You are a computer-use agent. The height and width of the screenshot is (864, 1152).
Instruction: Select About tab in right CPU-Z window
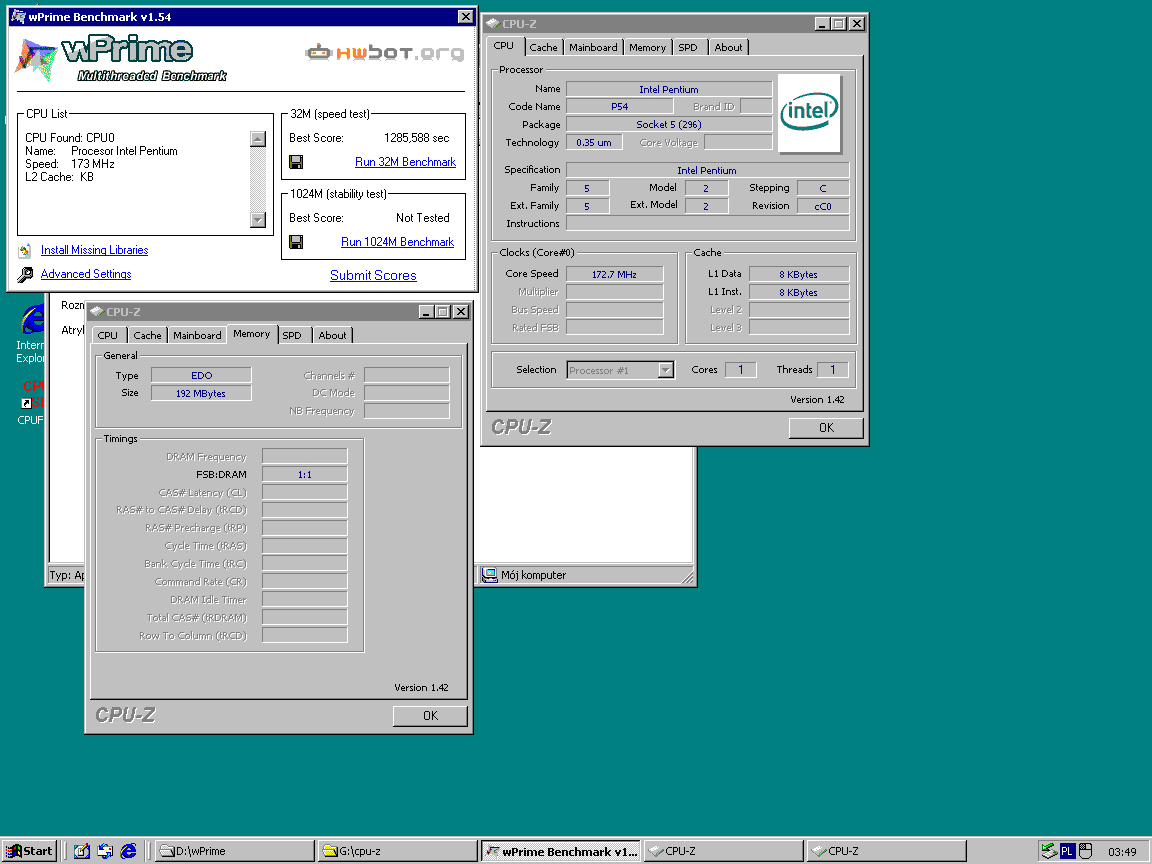(x=729, y=47)
